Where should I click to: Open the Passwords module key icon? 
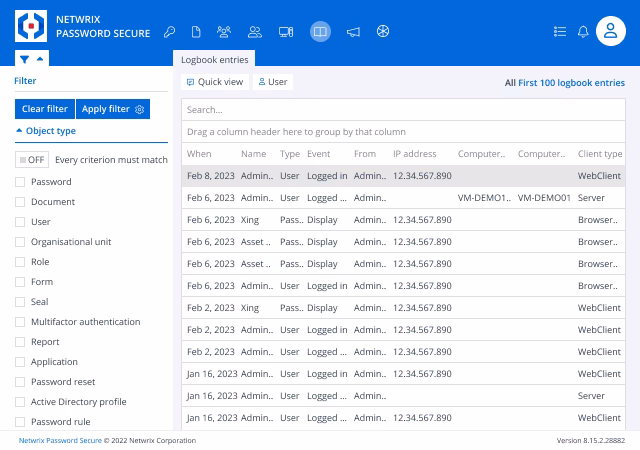(169, 32)
